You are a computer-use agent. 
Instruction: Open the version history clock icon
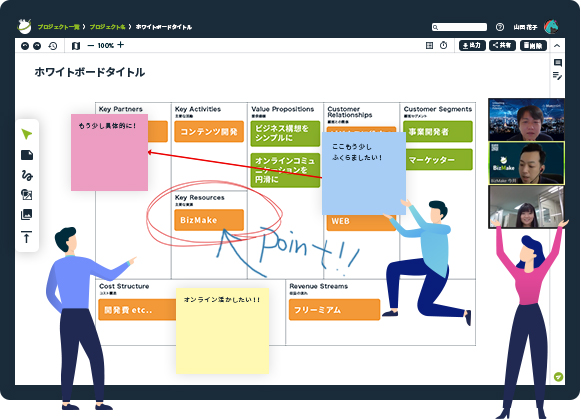point(53,46)
